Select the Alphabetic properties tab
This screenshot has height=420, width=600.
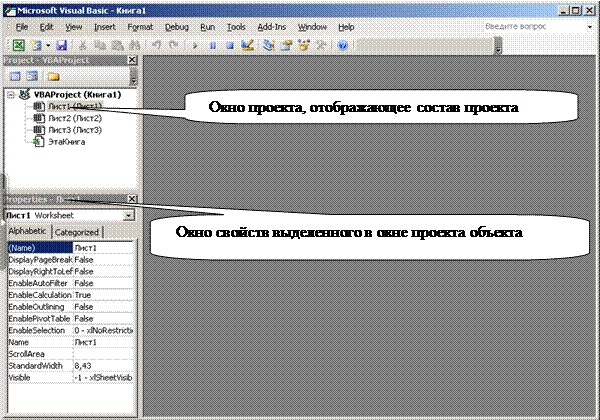pyautogui.click(x=28, y=232)
